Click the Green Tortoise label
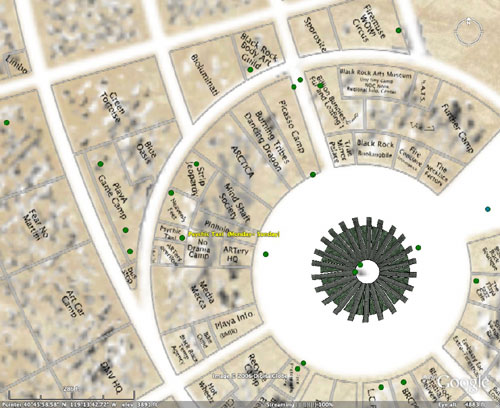Screen dimensions: 500x408 114,107
